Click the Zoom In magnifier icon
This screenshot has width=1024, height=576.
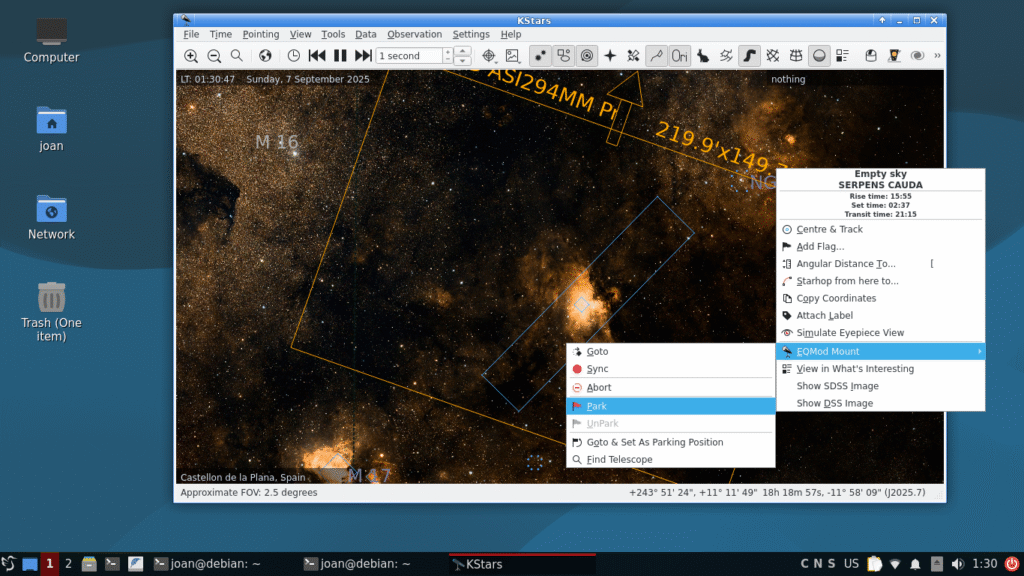click(x=191, y=56)
